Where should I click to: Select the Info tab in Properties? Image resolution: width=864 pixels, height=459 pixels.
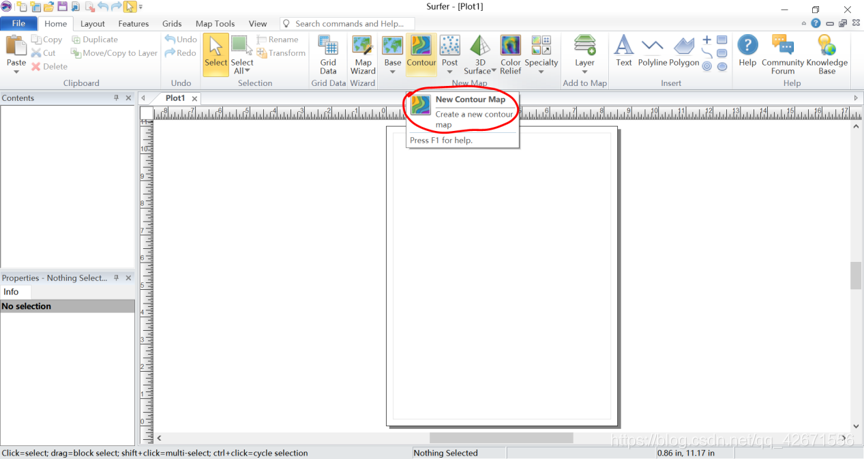tap(11, 292)
